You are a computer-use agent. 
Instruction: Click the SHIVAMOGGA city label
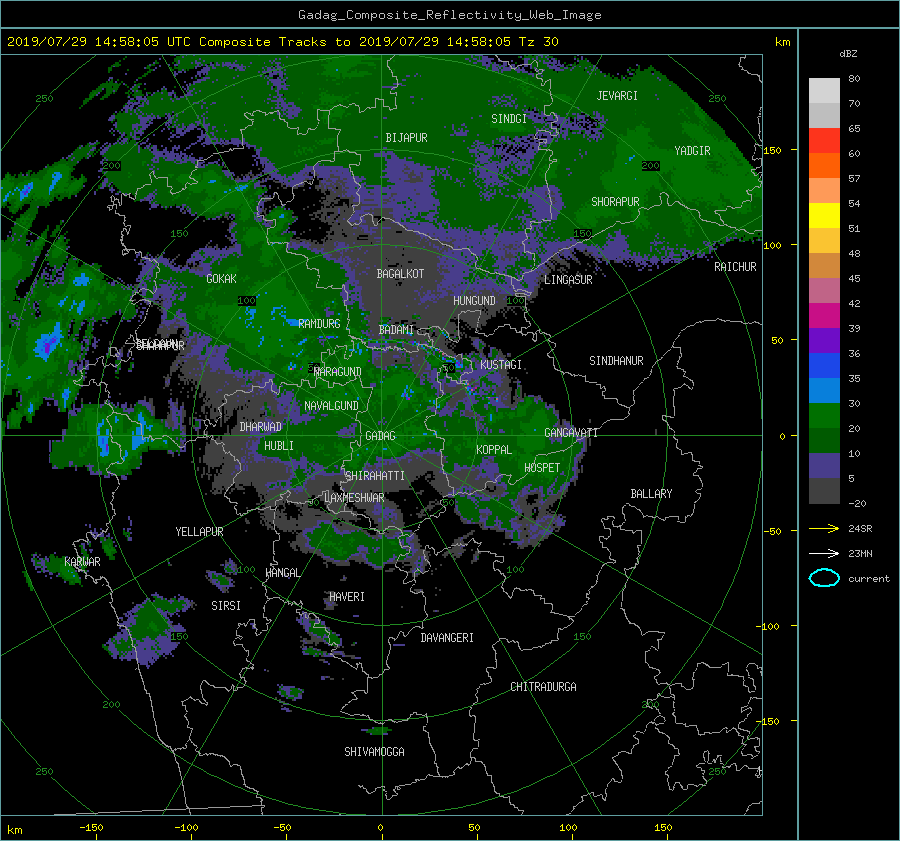(374, 752)
